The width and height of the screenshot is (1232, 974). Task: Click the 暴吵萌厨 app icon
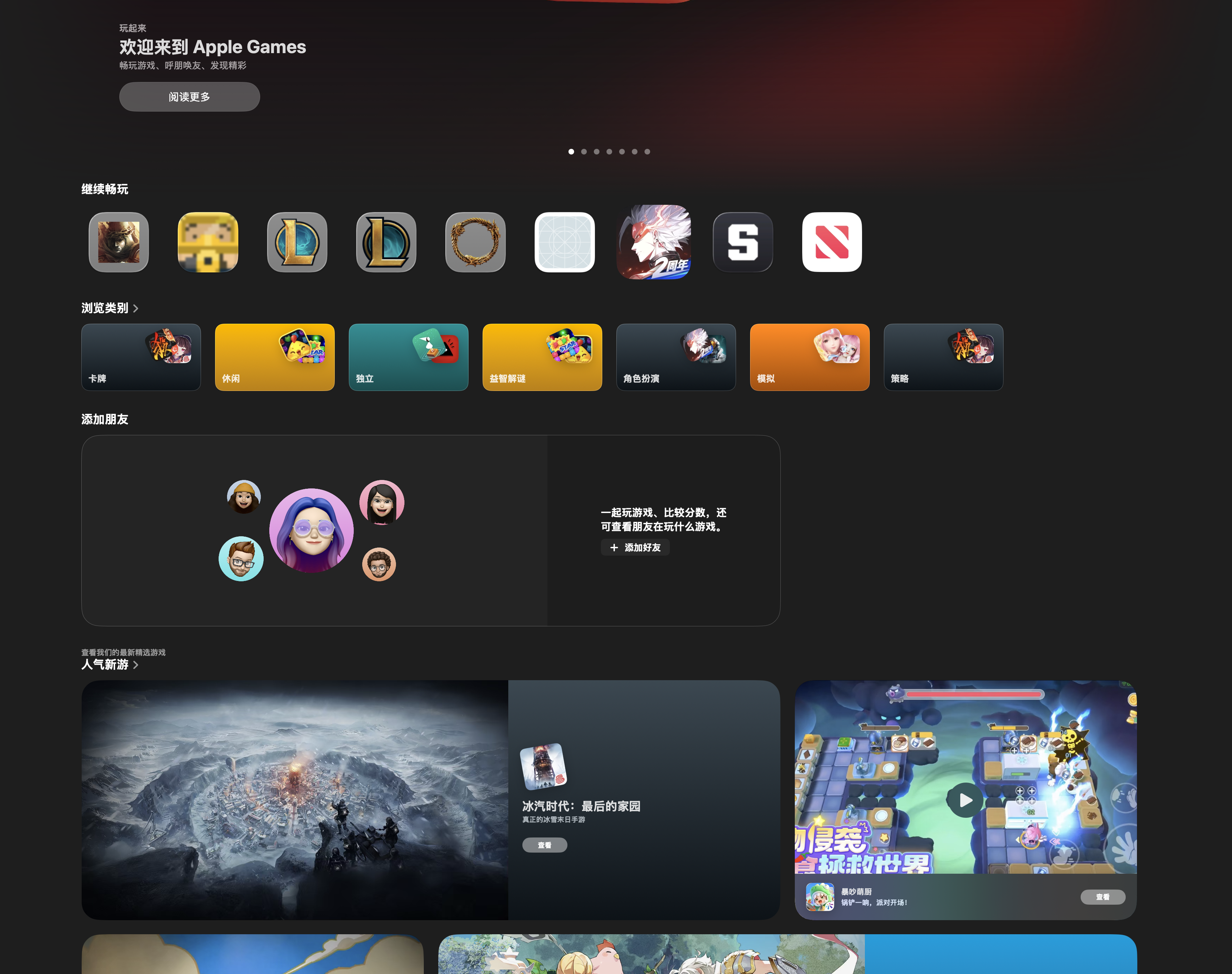819,897
